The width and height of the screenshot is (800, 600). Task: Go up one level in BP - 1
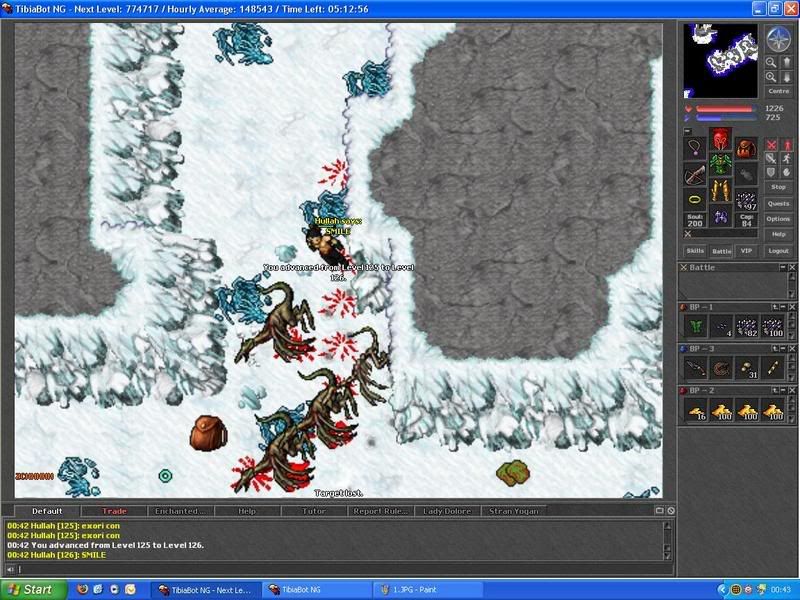pyautogui.click(x=774, y=307)
